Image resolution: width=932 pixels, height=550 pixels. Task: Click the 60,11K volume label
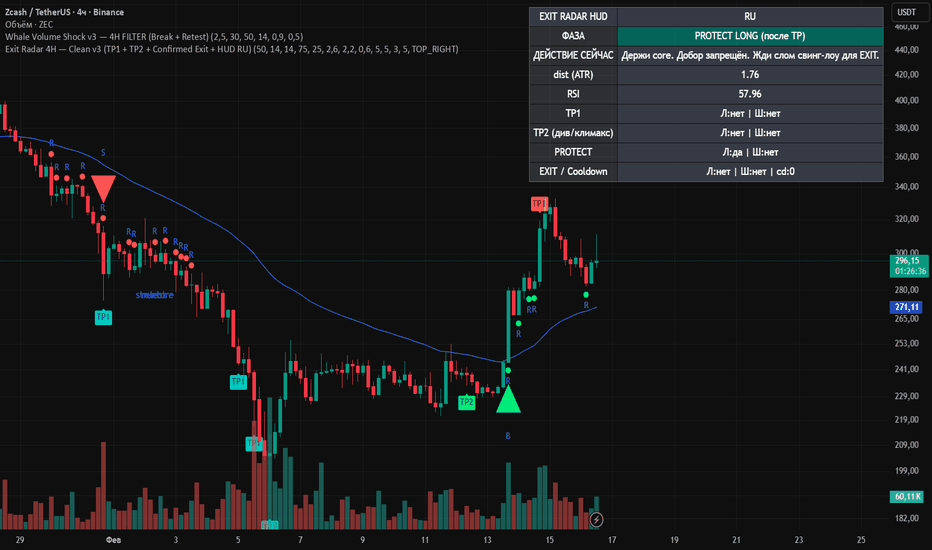pos(906,496)
